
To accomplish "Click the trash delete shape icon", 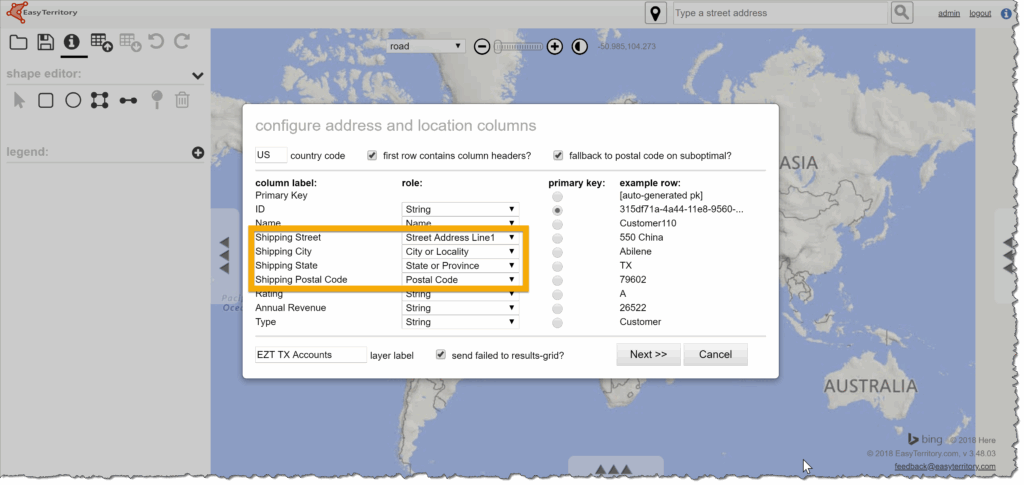I will [x=182, y=100].
